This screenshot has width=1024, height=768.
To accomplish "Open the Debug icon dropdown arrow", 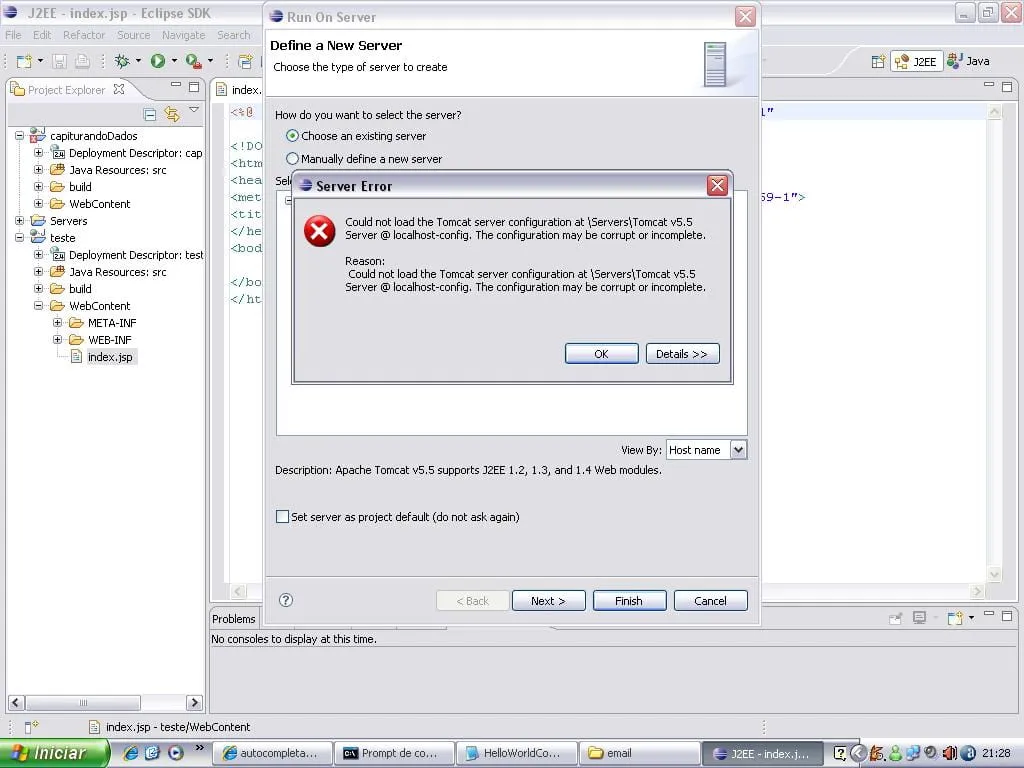I will tap(138, 61).
